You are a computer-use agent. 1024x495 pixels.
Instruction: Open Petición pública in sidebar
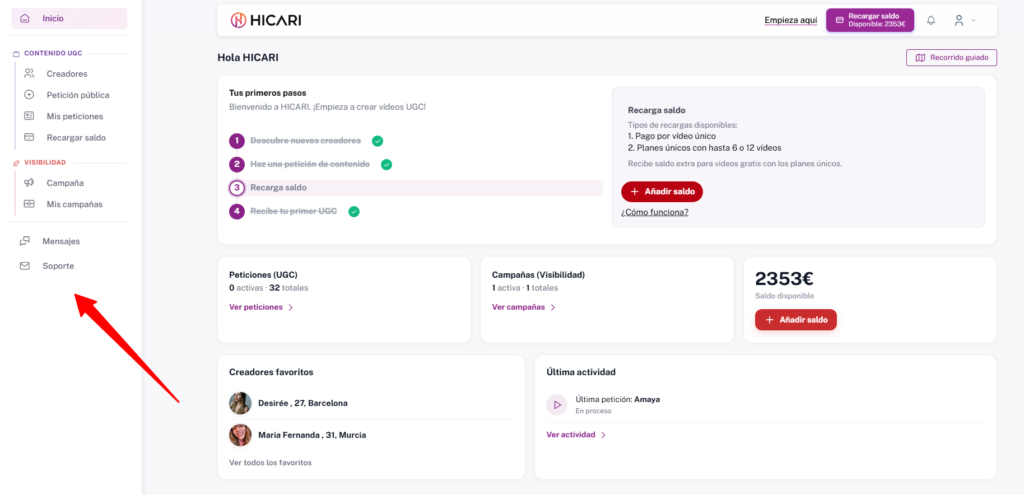[x=77, y=95]
